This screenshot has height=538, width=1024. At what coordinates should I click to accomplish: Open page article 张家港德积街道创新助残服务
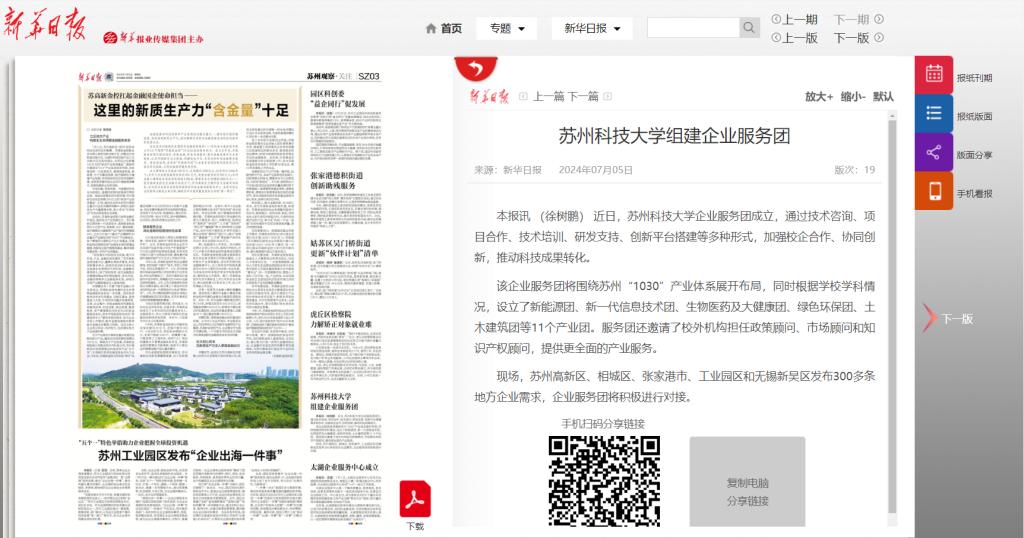click(x=336, y=180)
